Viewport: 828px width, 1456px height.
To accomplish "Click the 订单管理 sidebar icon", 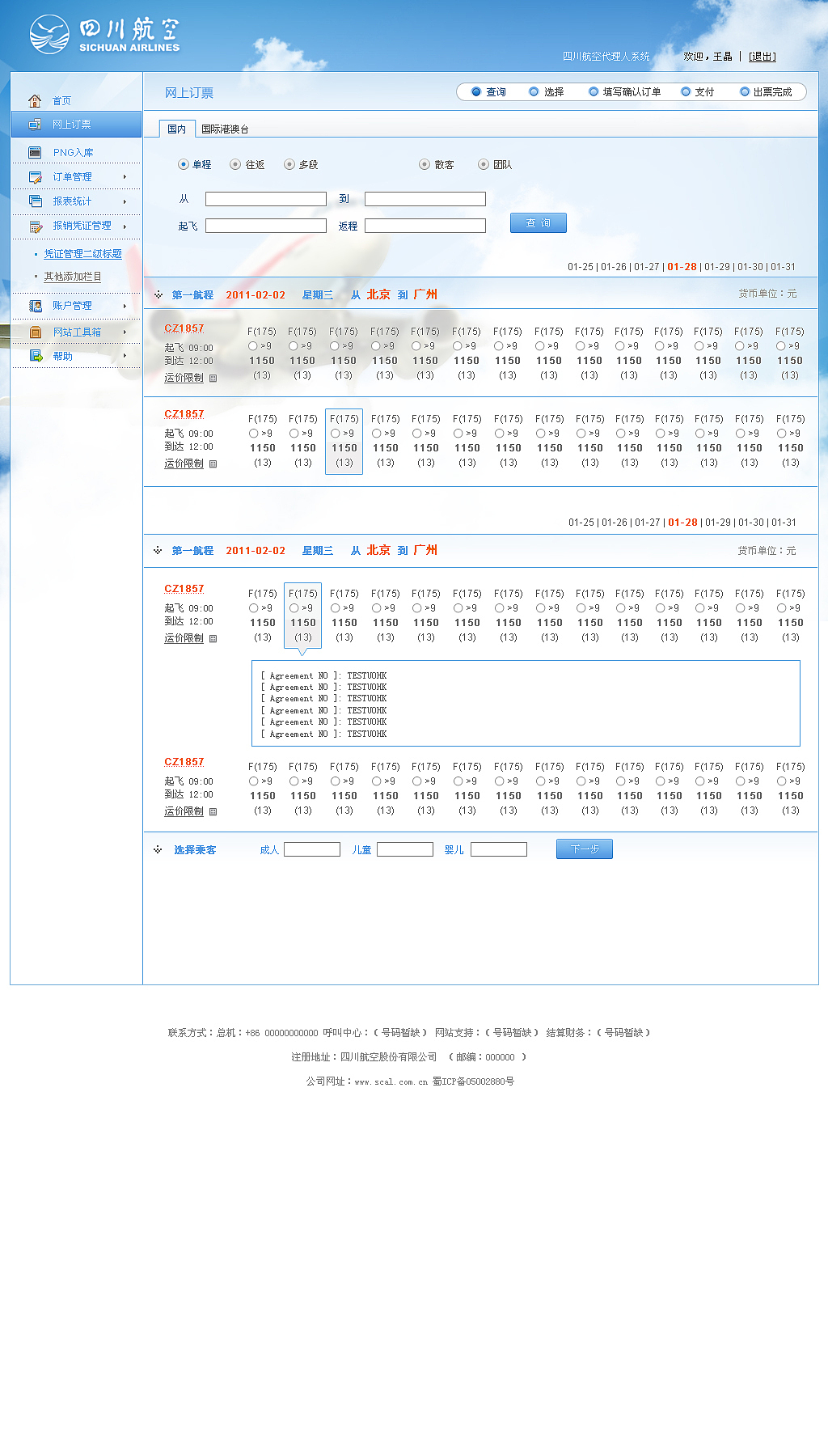I will (x=35, y=177).
